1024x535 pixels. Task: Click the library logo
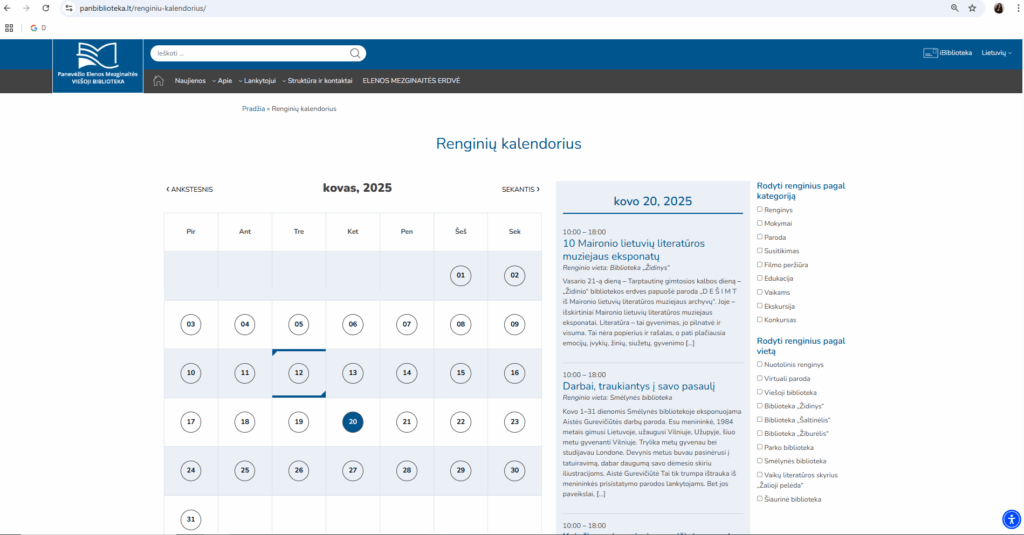pos(98,65)
